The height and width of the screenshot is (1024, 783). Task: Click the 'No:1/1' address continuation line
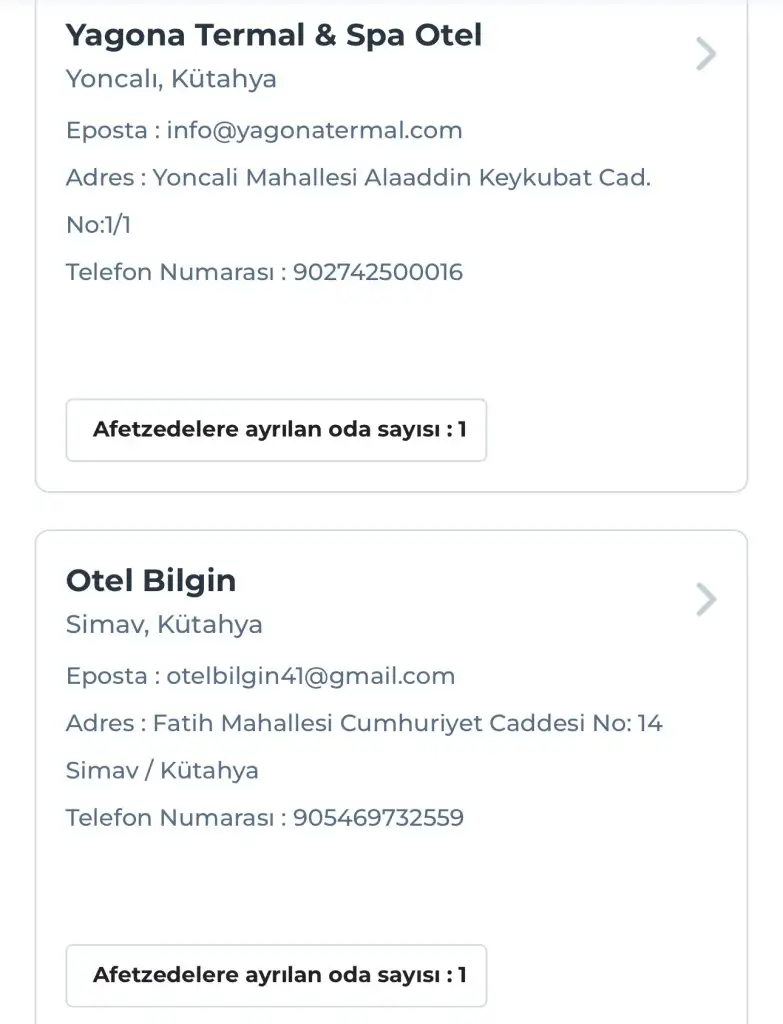click(x=98, y=225)
